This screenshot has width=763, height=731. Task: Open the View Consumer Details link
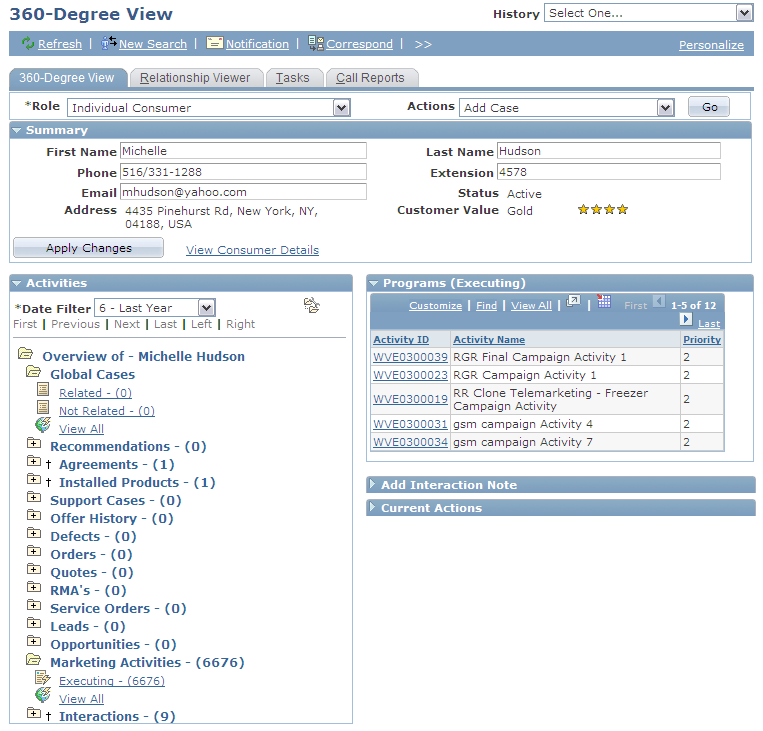(252, 250)
